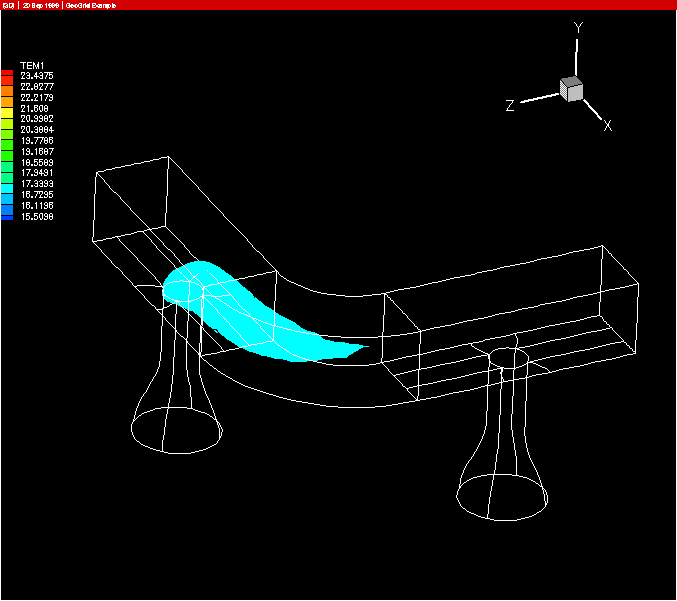Click the 17.9491 legend value
Image resolution: width=677 pixels, height=601 pixels.
point(37,173)
